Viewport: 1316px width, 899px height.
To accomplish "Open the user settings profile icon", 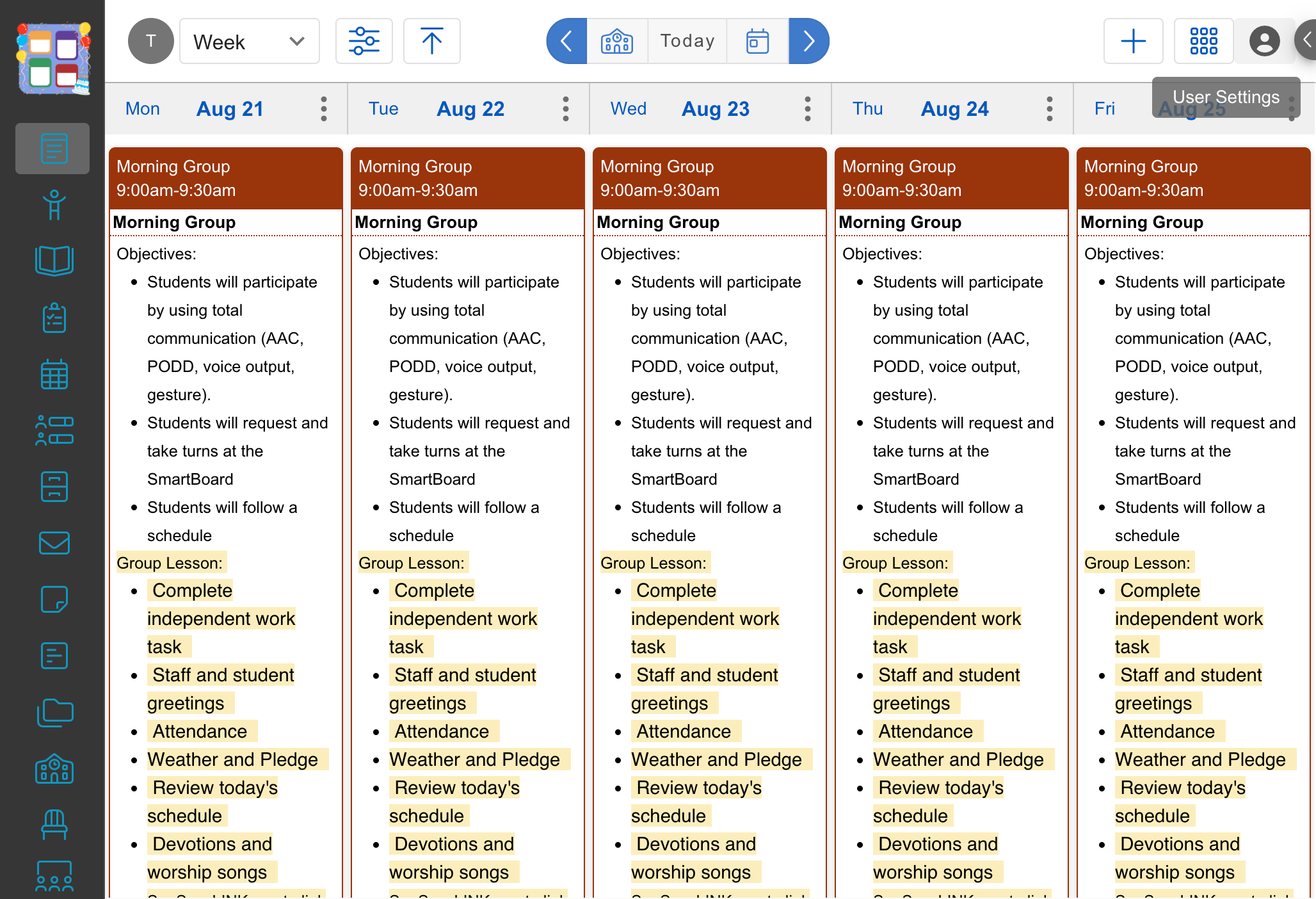I will (1265, 41).
